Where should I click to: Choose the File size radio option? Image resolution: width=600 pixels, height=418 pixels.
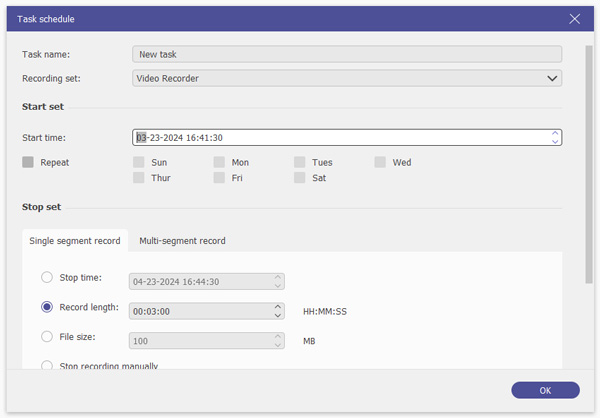coord(47,338)
